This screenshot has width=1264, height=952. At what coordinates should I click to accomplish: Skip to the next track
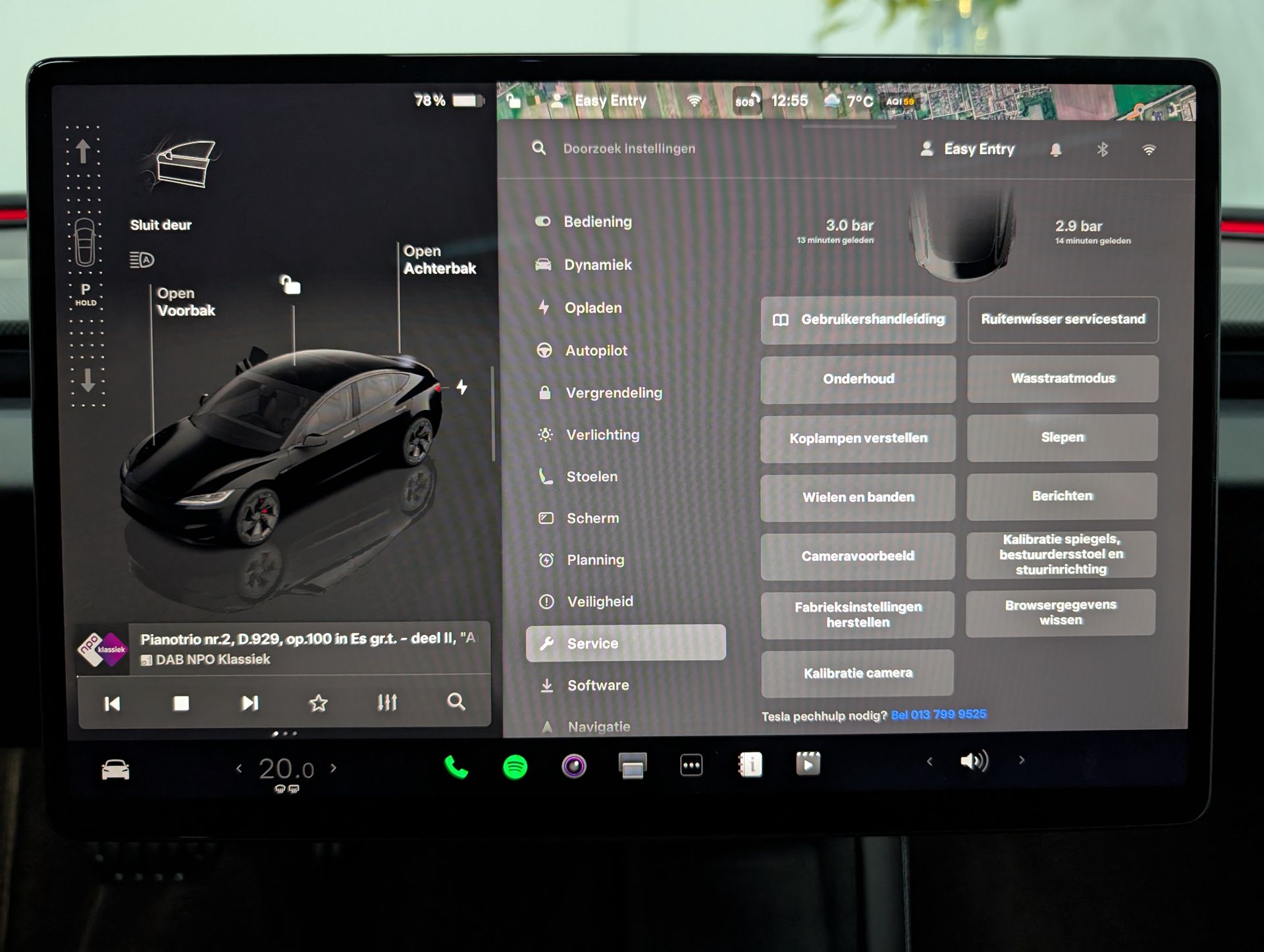[250, 703]
